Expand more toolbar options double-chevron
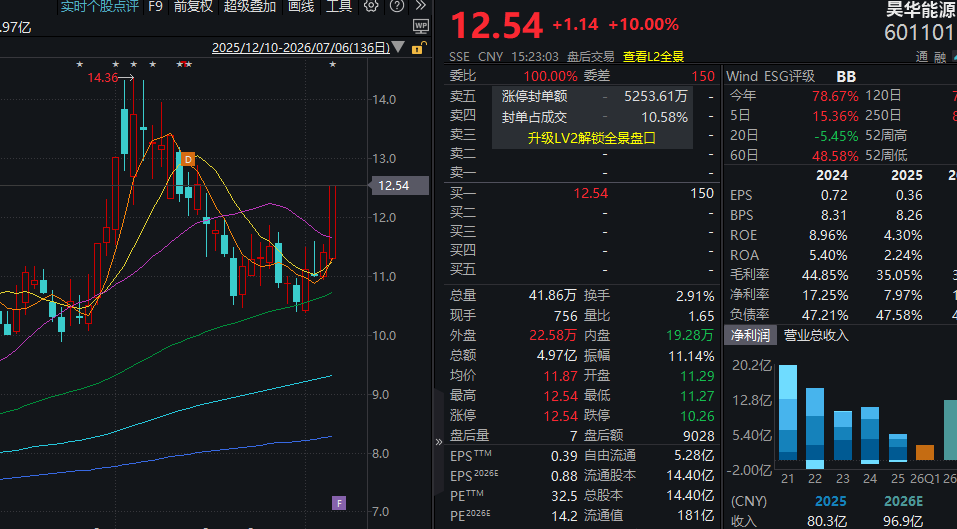The height and width of the screenshot is (529, 957). (x=421, y=6)
